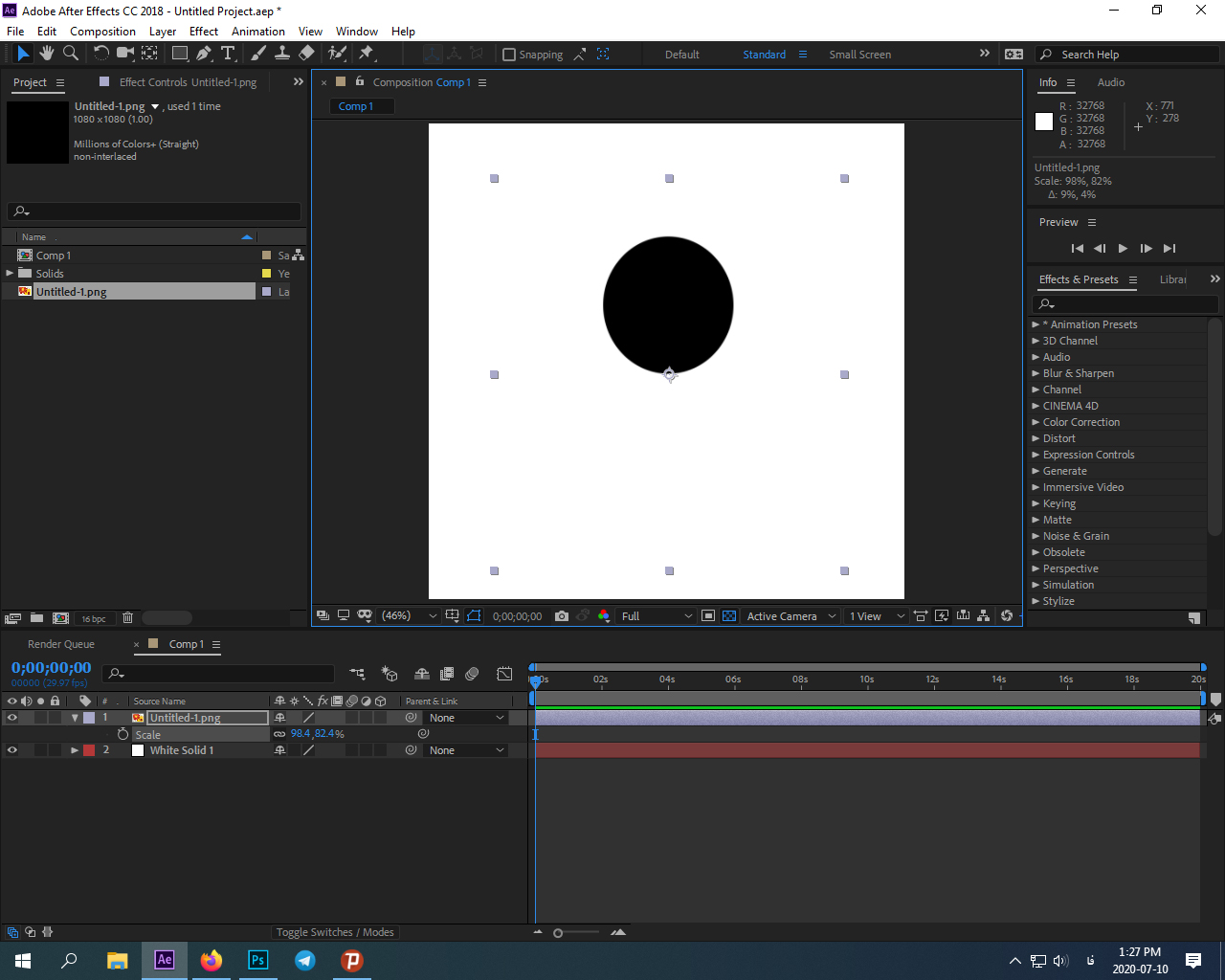The height and width of the screenshot is (980, 1225).
Task: Open the Full resolution dropdown
Action: point(657,616)
